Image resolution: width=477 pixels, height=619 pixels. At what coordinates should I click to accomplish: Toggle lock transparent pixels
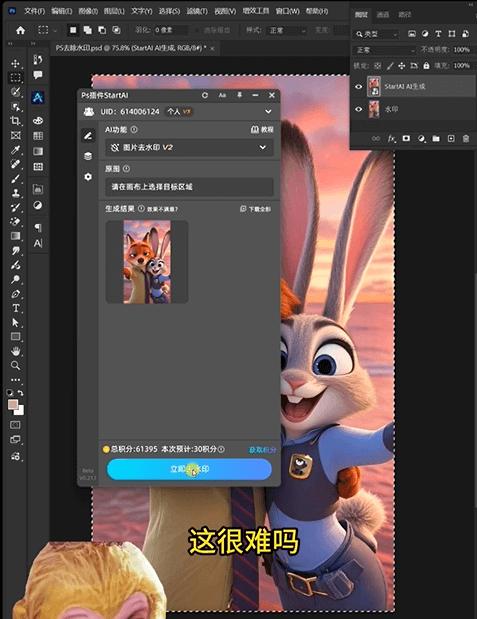pyautogui.click(x=377, y=66)
